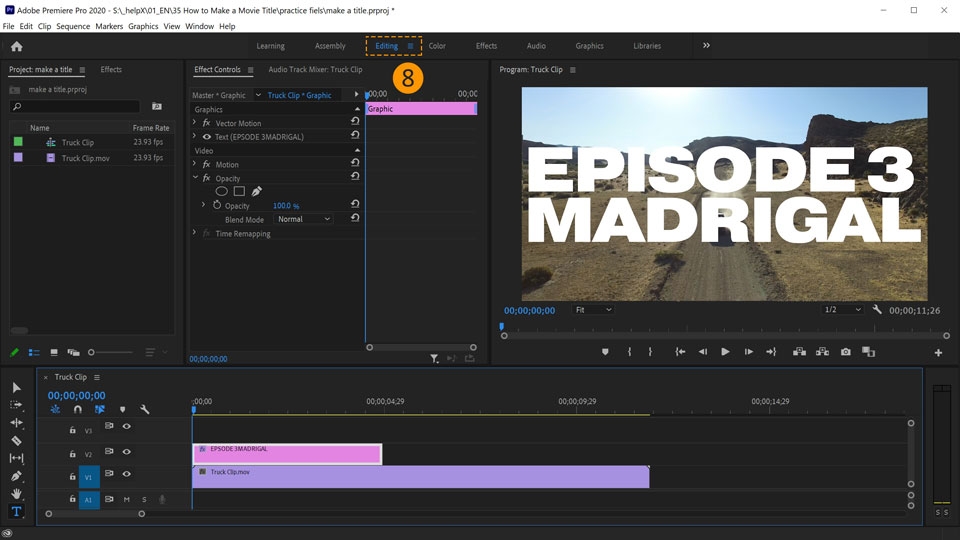Screen dimensions: 960x540
Task: Open timeline display settings wrench
Action: coord(145,409)
